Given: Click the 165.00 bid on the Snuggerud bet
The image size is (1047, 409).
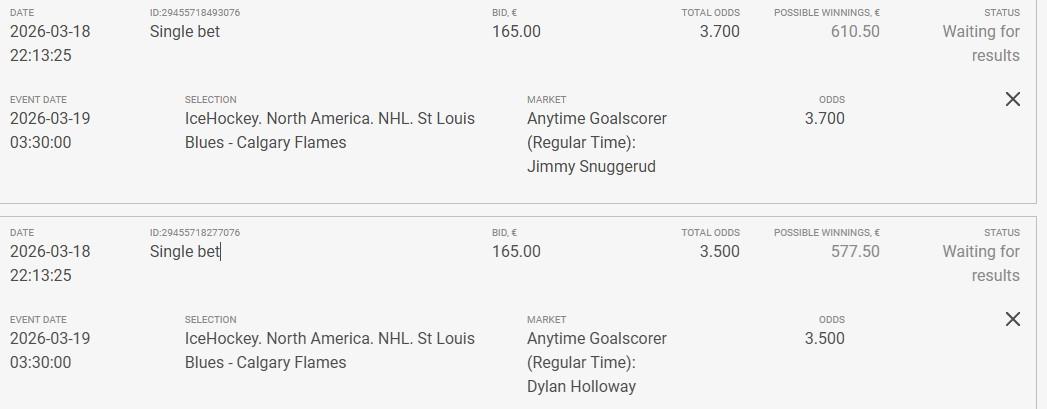Looking at the screenshot, I should click(x=516, y=31).
